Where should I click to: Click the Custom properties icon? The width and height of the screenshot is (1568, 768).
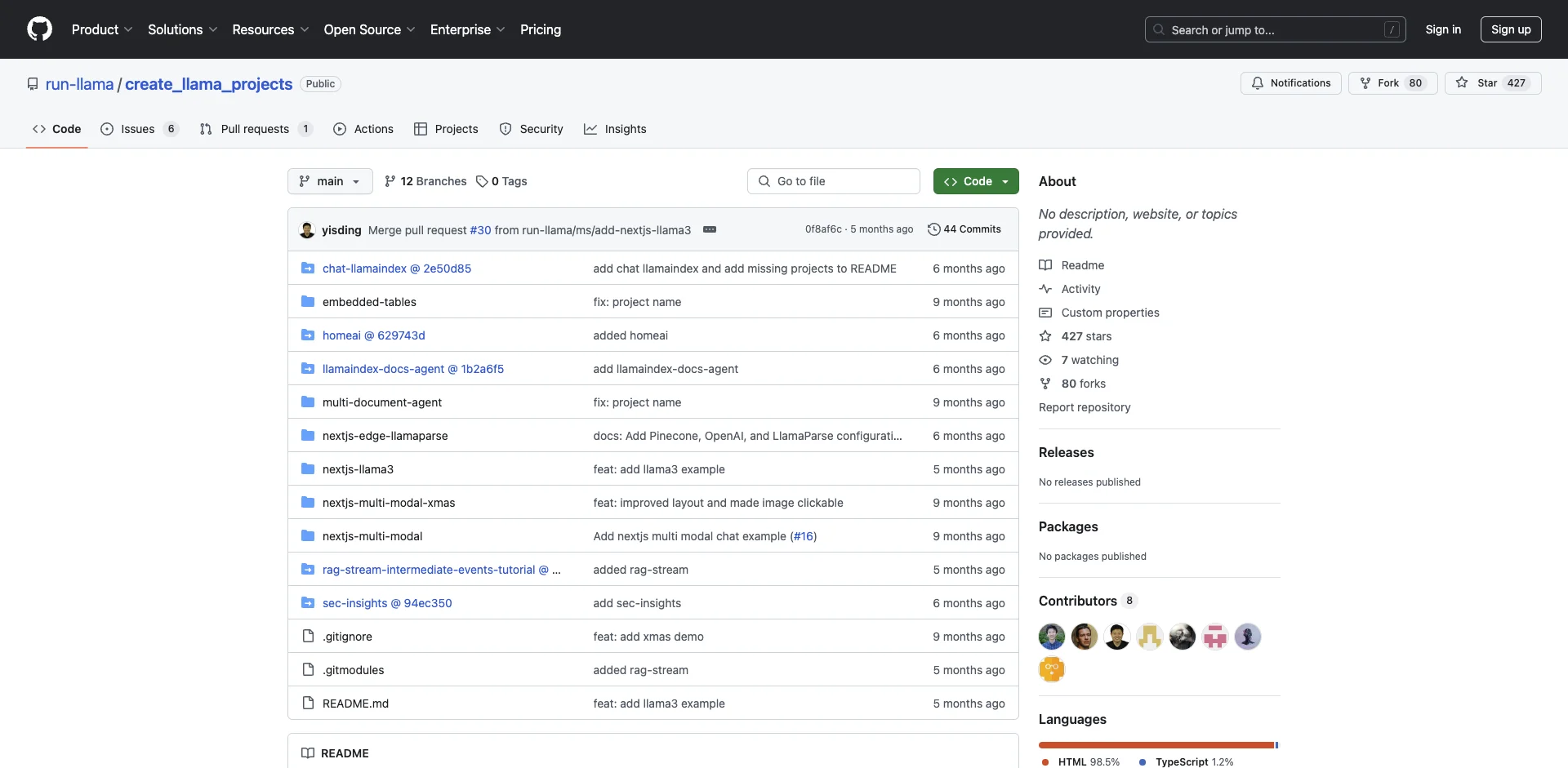coord(1045,313)
